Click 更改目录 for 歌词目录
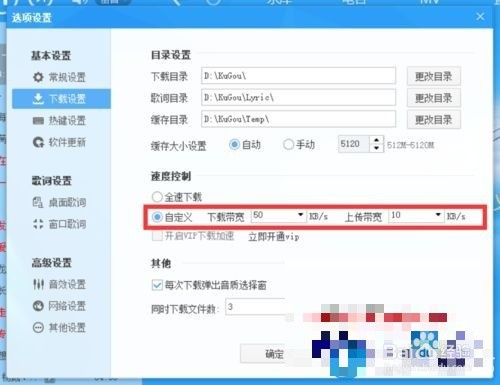Viewport: 500px width, 385px height. coord(434,98)
